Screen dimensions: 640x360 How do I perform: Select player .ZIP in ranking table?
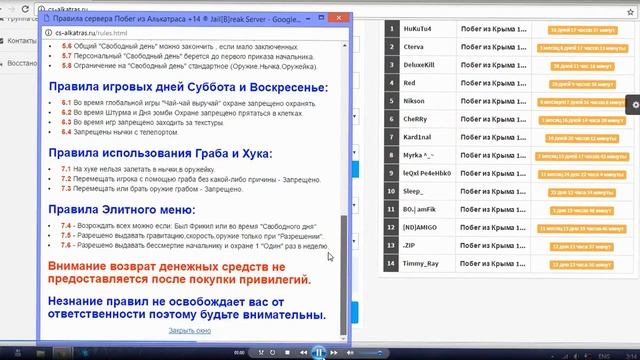click(409, 245)
